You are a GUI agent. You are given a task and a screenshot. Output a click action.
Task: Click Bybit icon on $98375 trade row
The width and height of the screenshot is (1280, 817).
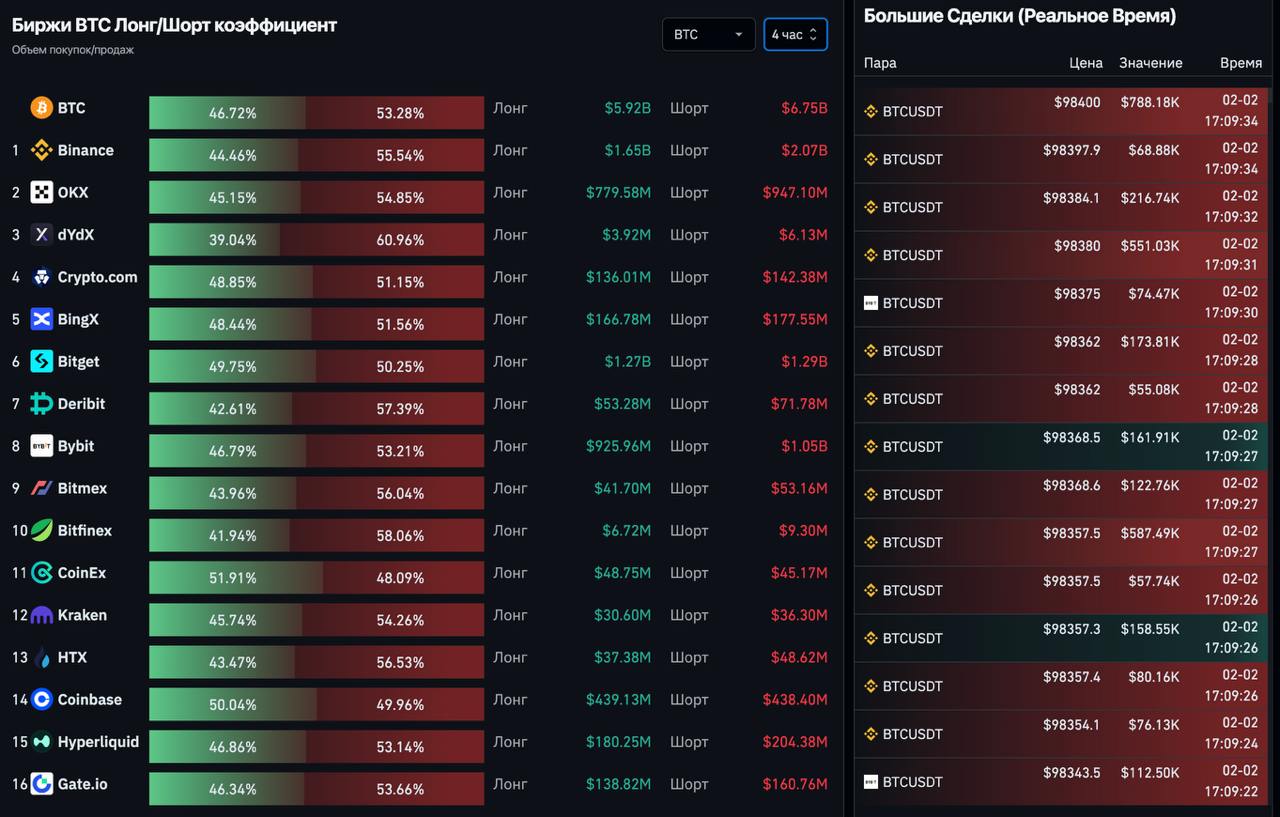click(x=870, y=303)
